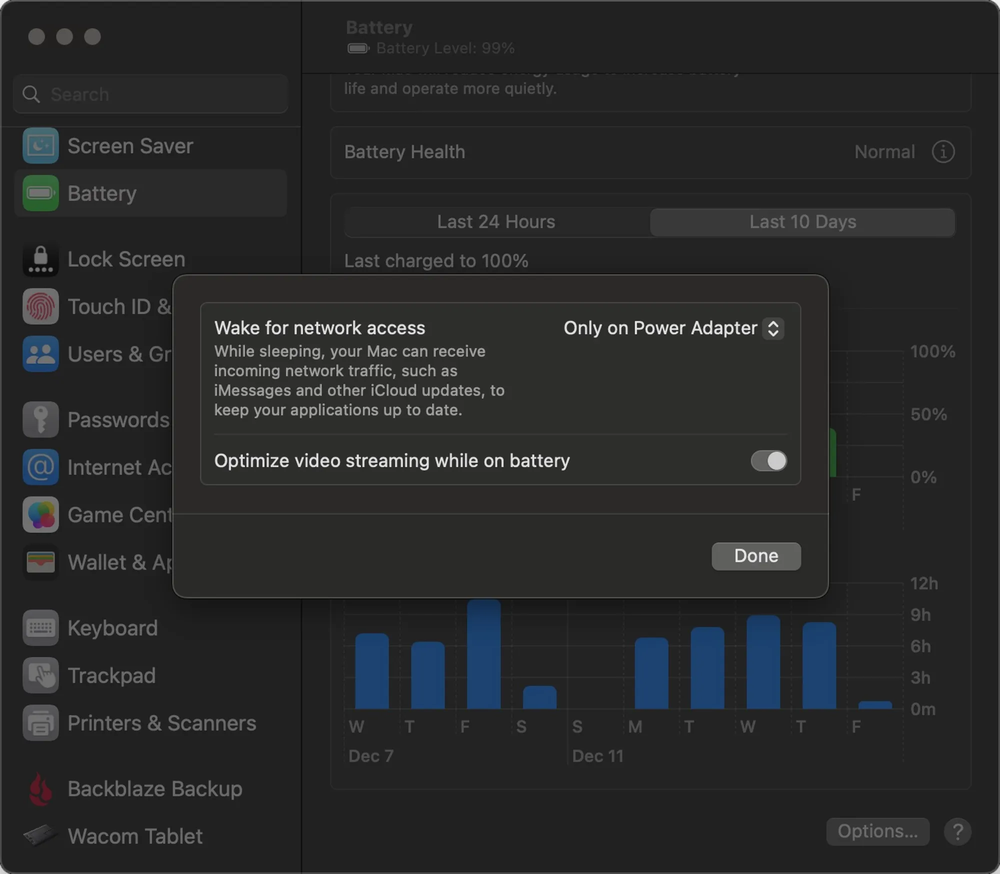The image size is (1000, 874).
Task: Click the Users & Groups icon
Action: click(40, 354)
